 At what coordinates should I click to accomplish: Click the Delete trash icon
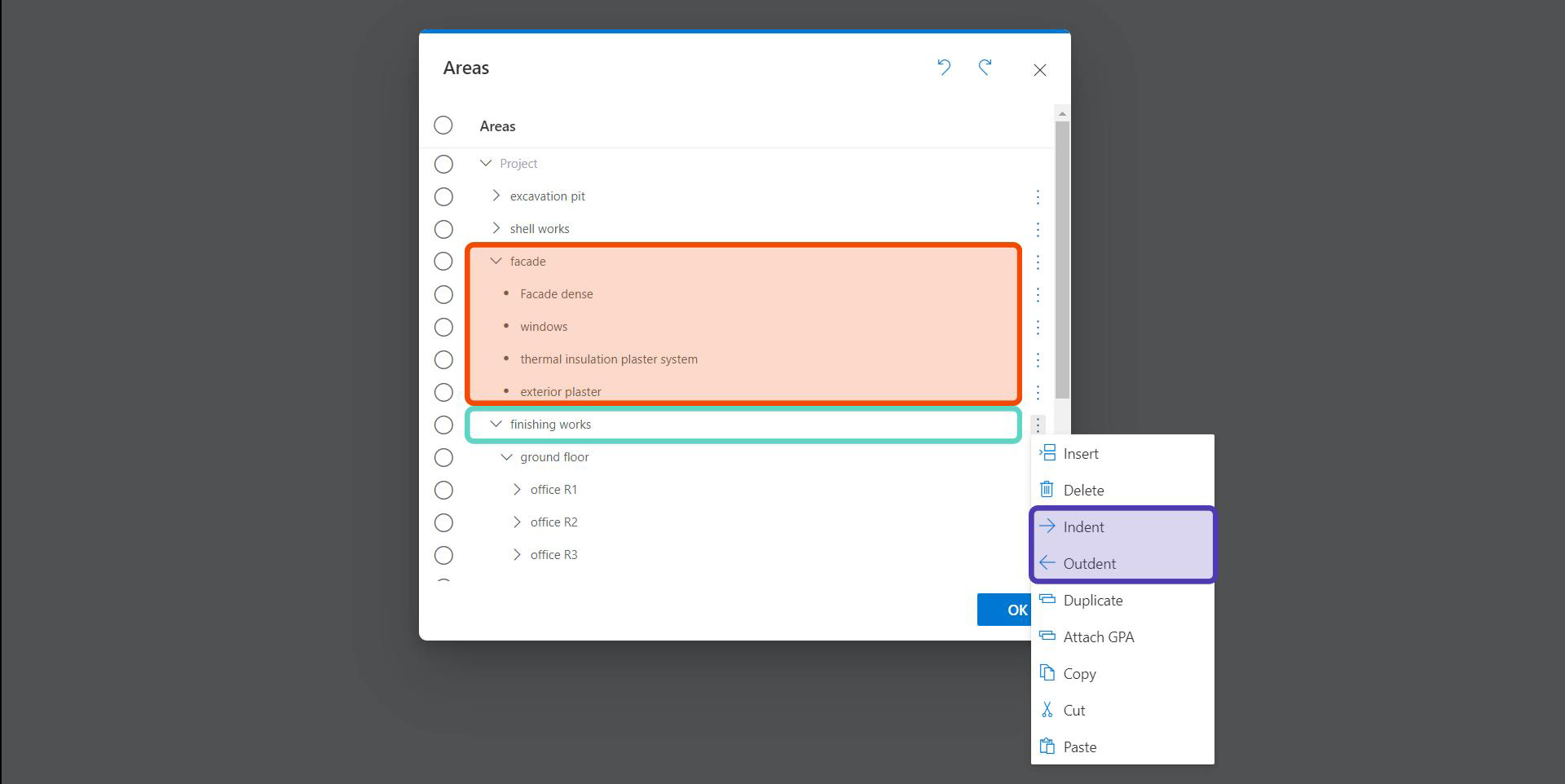[1047, 490]
